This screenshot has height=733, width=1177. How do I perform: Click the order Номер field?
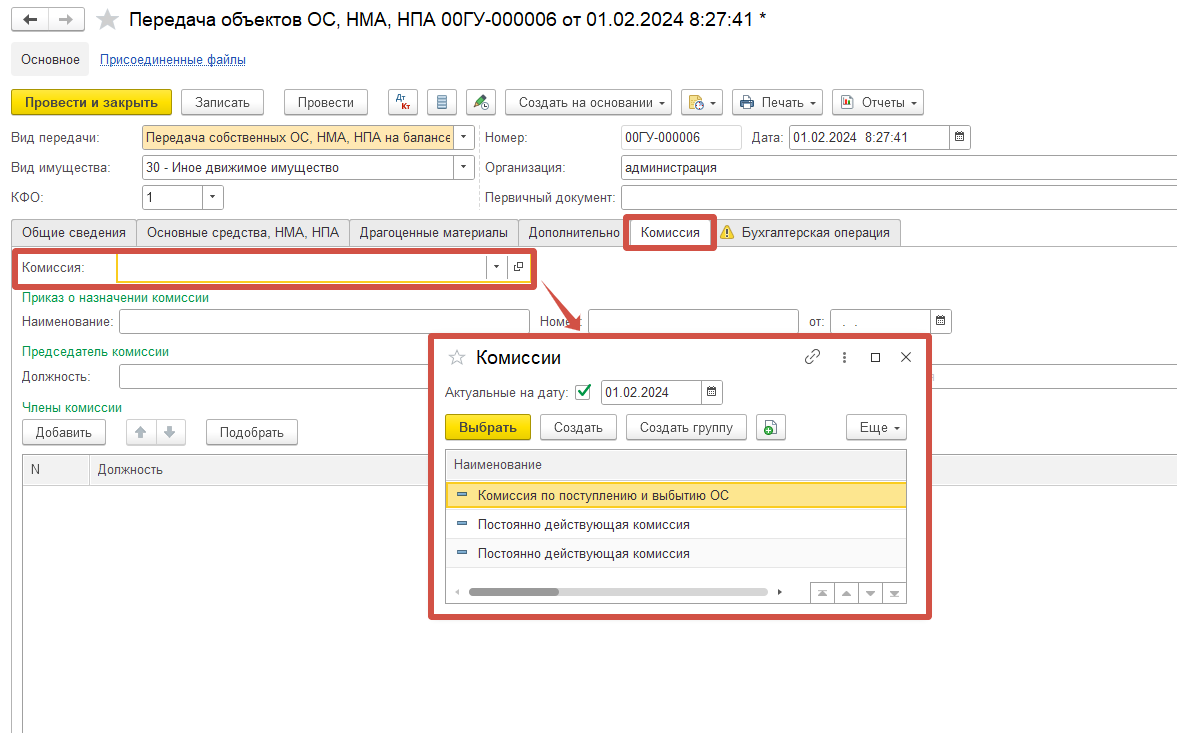[693, 321]
